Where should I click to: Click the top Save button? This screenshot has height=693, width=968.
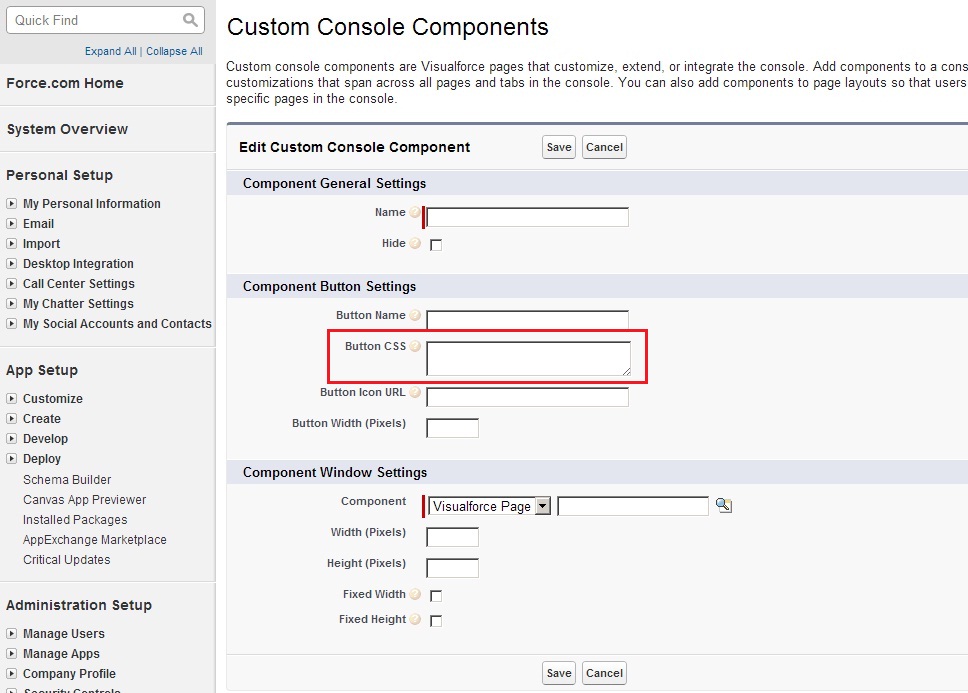[x=559, y=147]
